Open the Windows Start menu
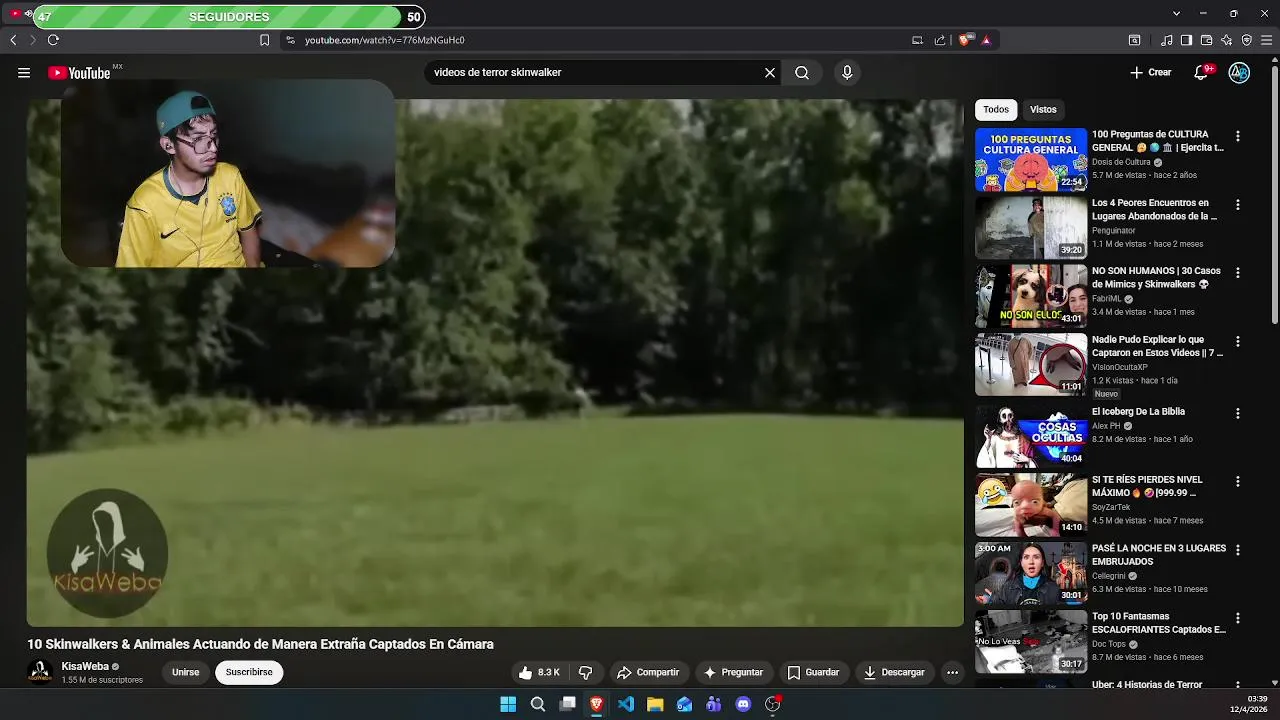Image resolution: width=1280 pixels, height=720 pixels. pyautogui.click(x=508, y=704)
